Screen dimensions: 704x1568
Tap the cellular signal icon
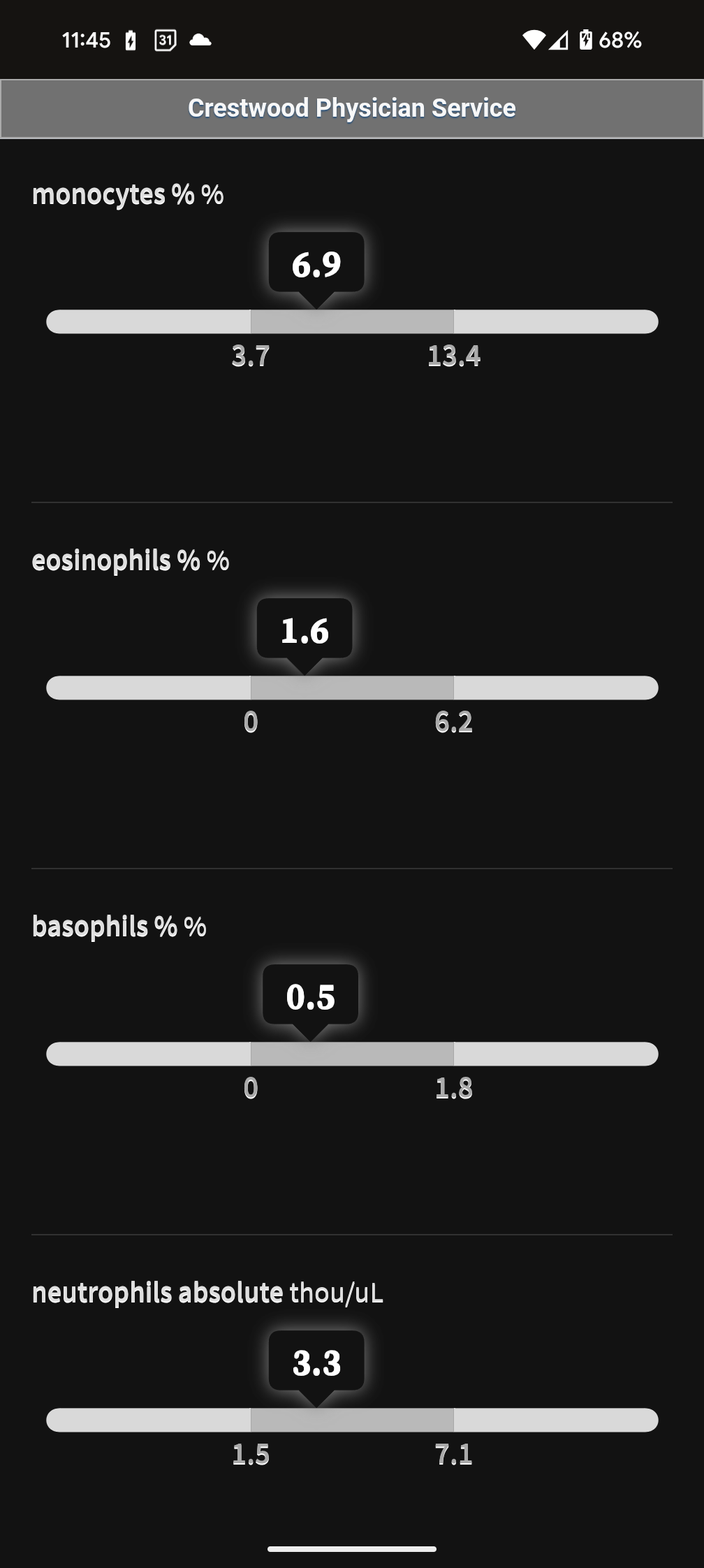click(558, 41)
